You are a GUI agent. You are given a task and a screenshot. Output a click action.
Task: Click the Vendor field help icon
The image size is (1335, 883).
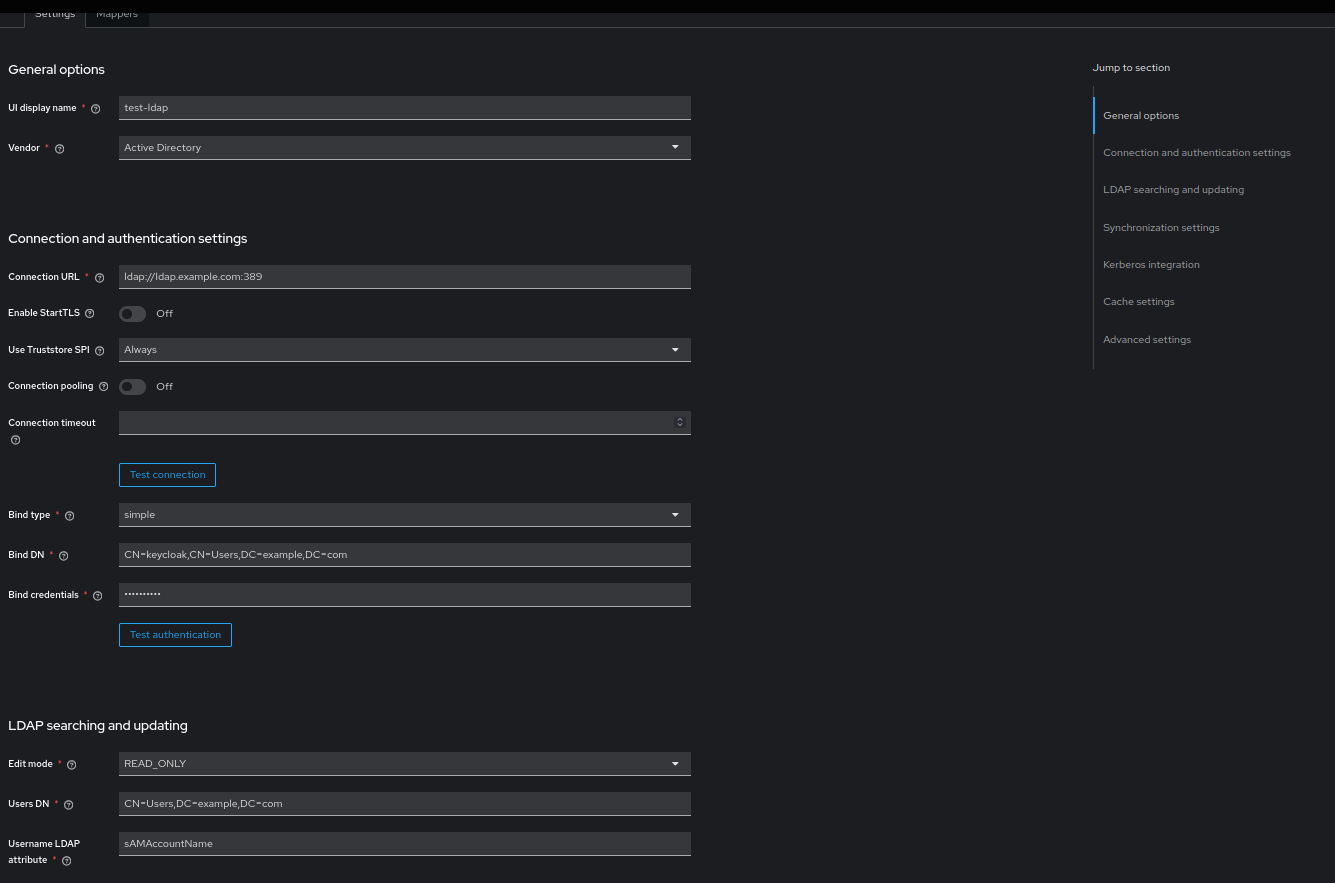coord(59,148)
